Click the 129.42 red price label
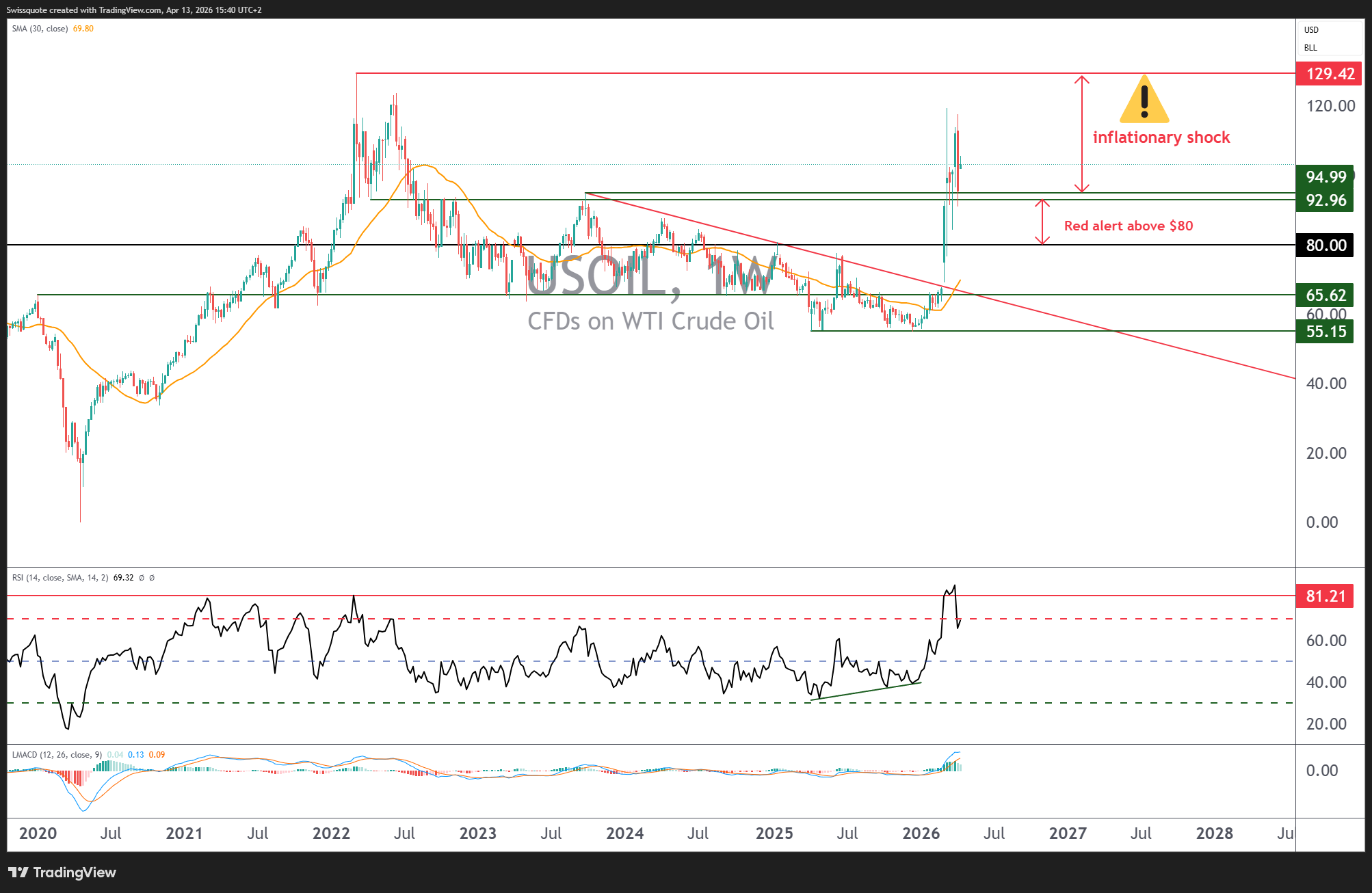This screenshot has height=893, width=1372. [x=1329, y=74]
